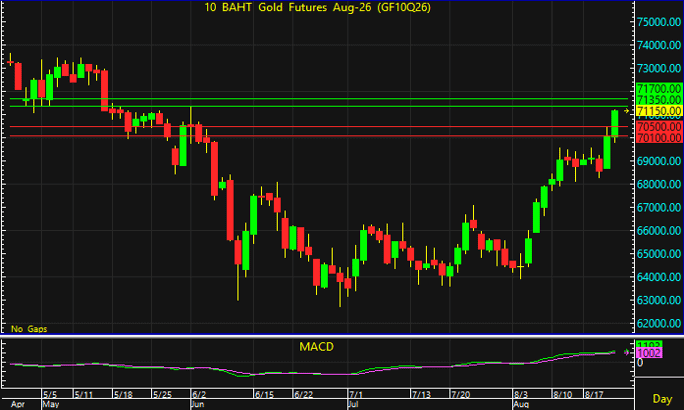Click the magenta 1002 MACD value label
The height and width of the screenshot is (410, 684).
[649, 353]
